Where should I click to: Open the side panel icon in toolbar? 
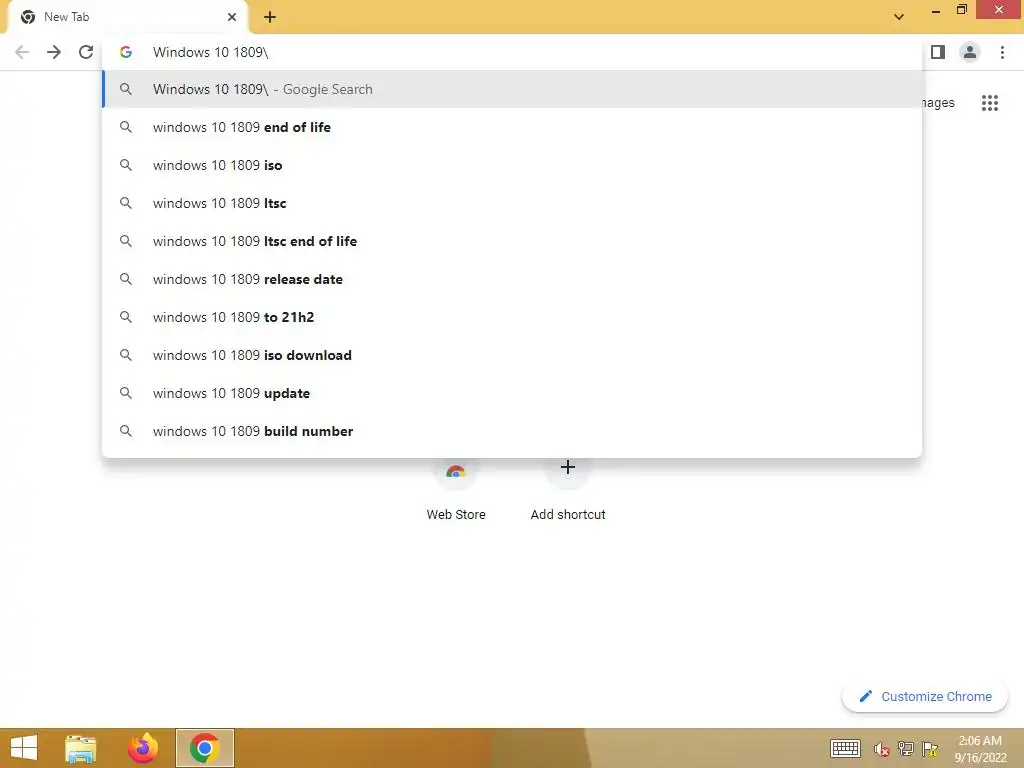tap(938, 52)
